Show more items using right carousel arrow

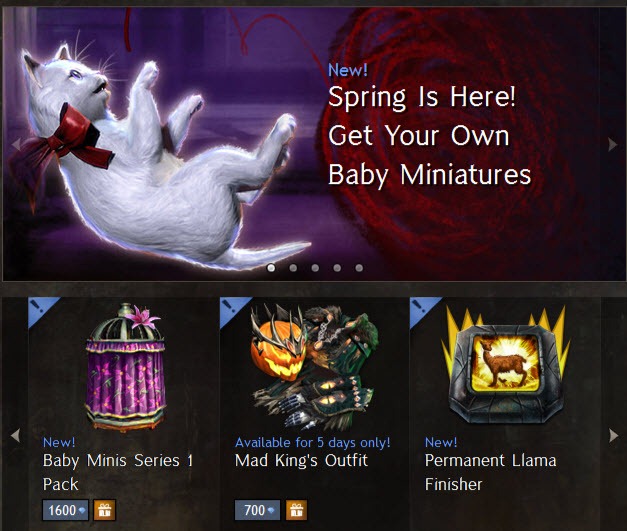pyautogui.click(x=613, y=435)
